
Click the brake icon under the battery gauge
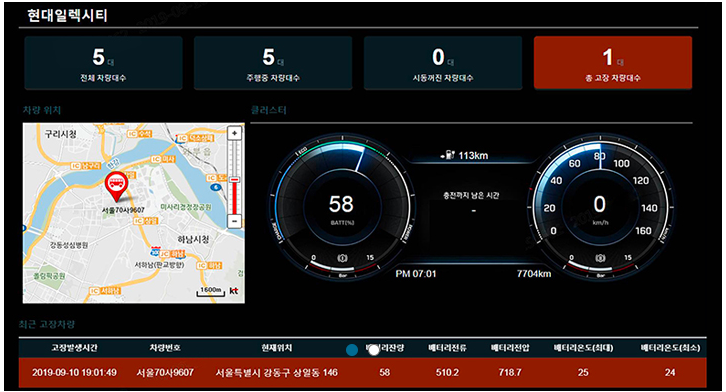(343, 258)
